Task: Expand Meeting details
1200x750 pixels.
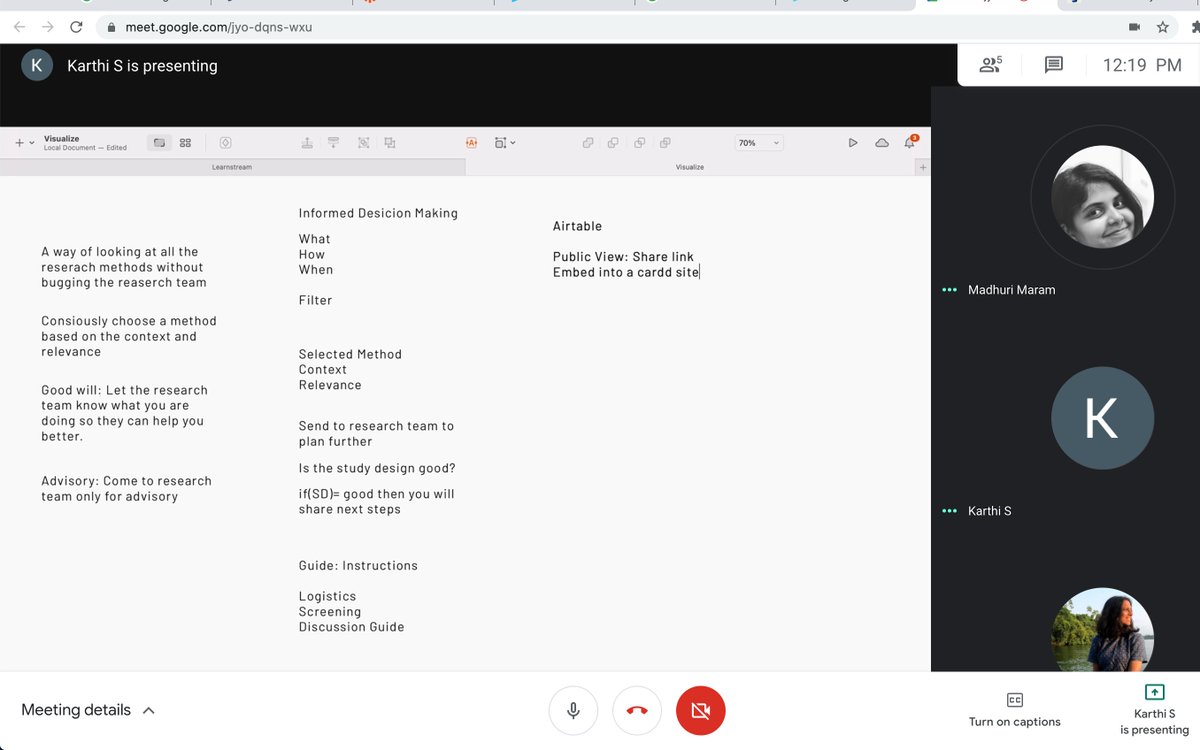Action: pos(88,710)
